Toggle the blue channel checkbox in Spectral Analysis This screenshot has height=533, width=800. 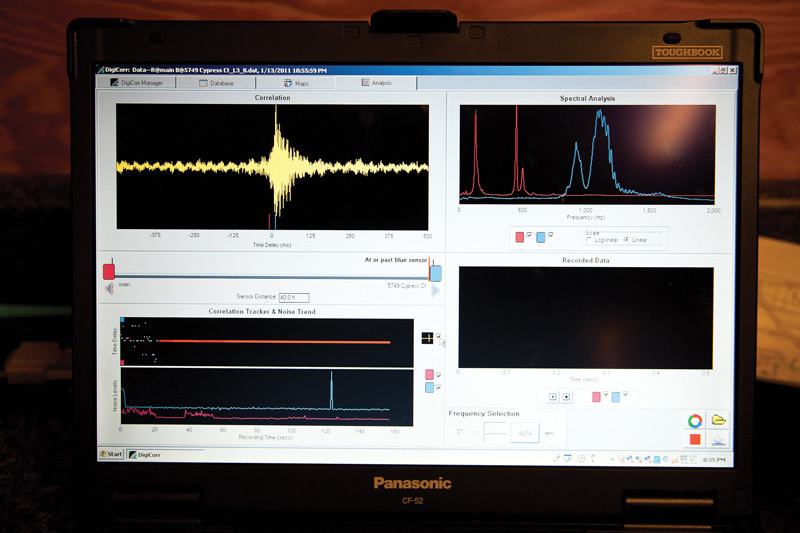551,236
